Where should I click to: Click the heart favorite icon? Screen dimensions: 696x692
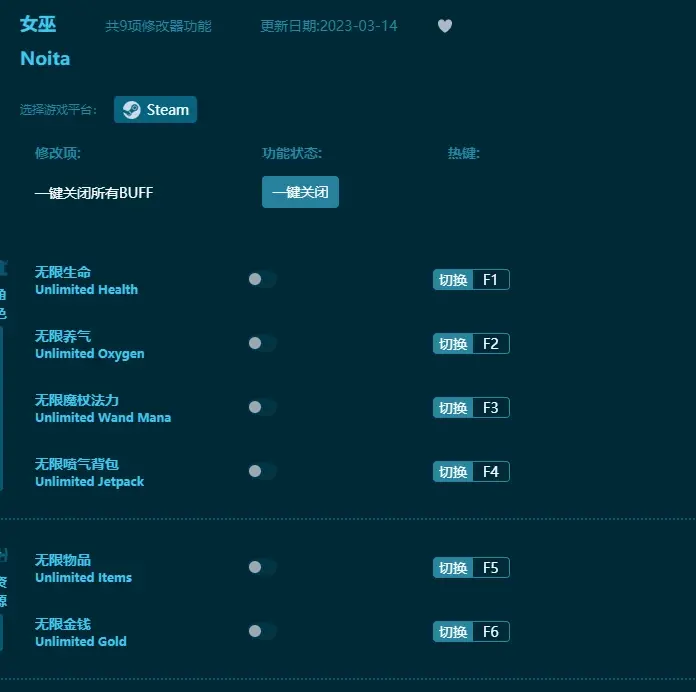(445, 26)
